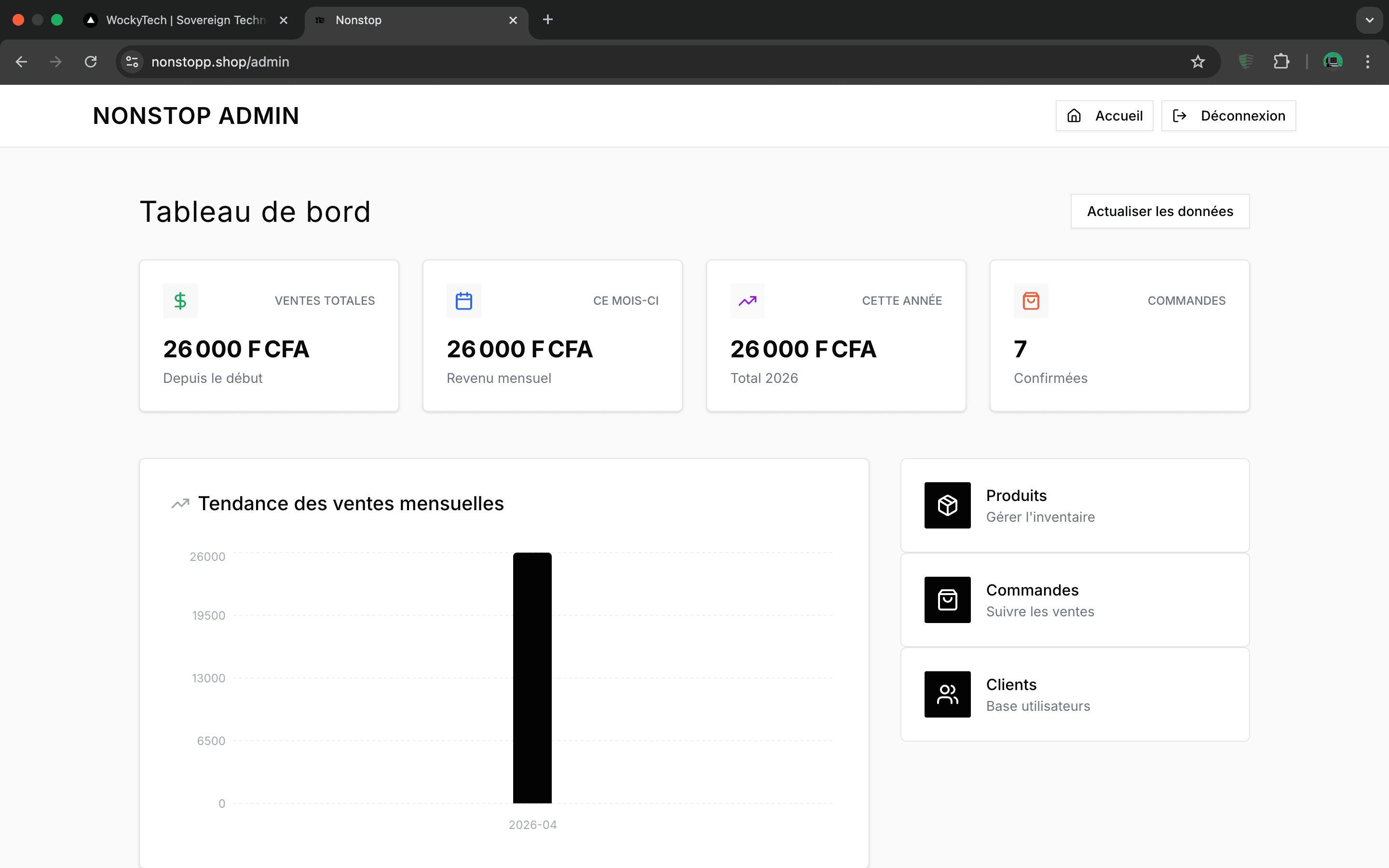
Task: Select the Nonstop tab
Action: pos(416,20)
